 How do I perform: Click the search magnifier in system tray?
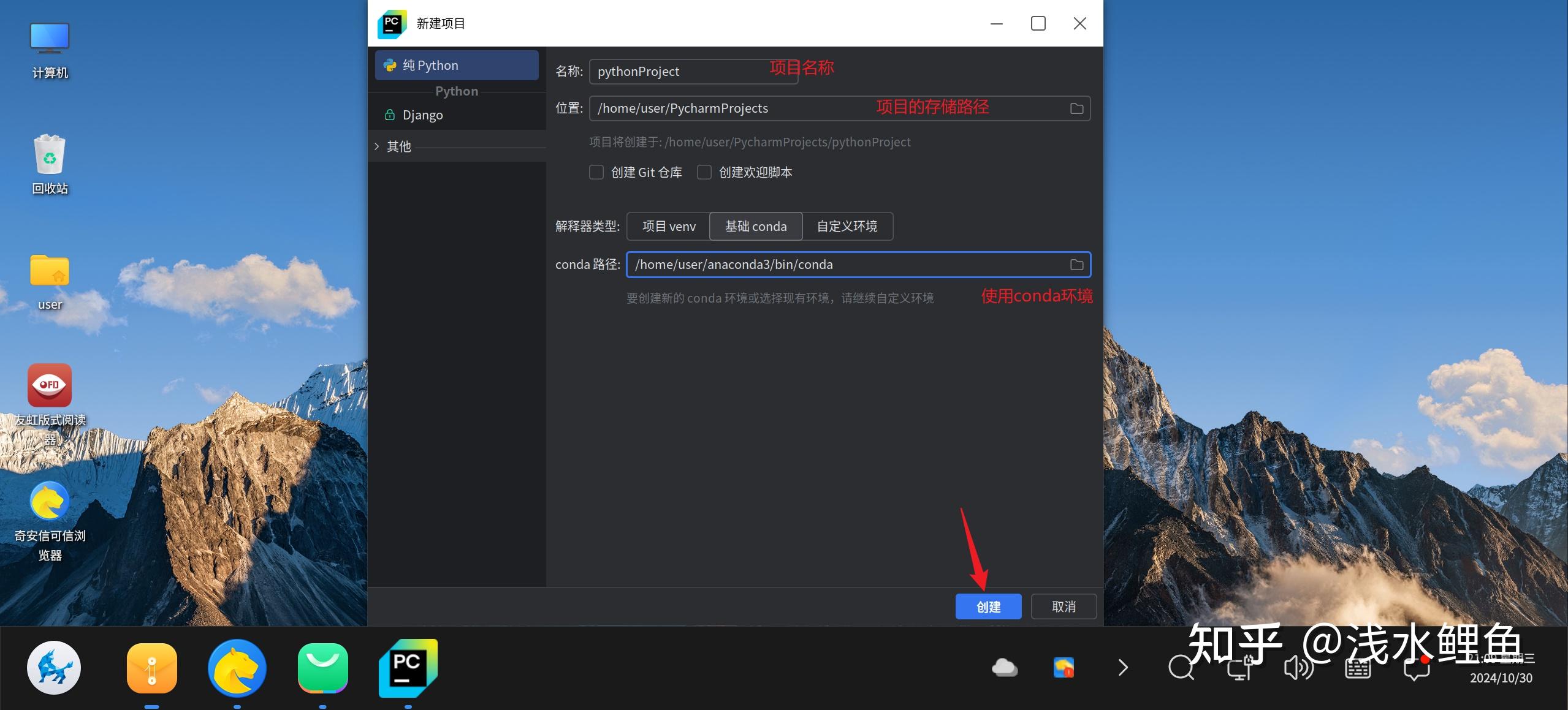tap(1182, 667)
